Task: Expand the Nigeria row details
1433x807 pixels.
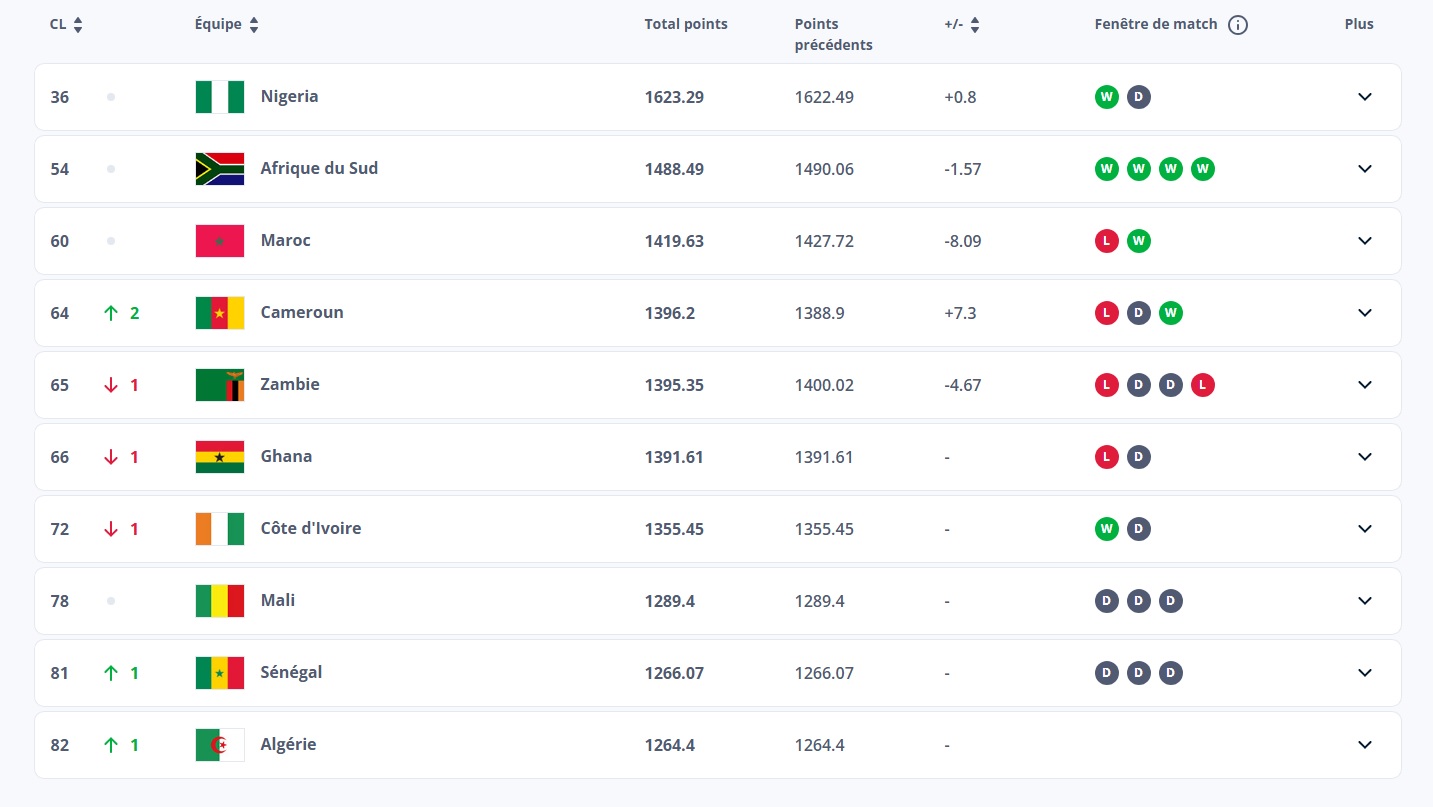Action: [x=1364, y=97]
